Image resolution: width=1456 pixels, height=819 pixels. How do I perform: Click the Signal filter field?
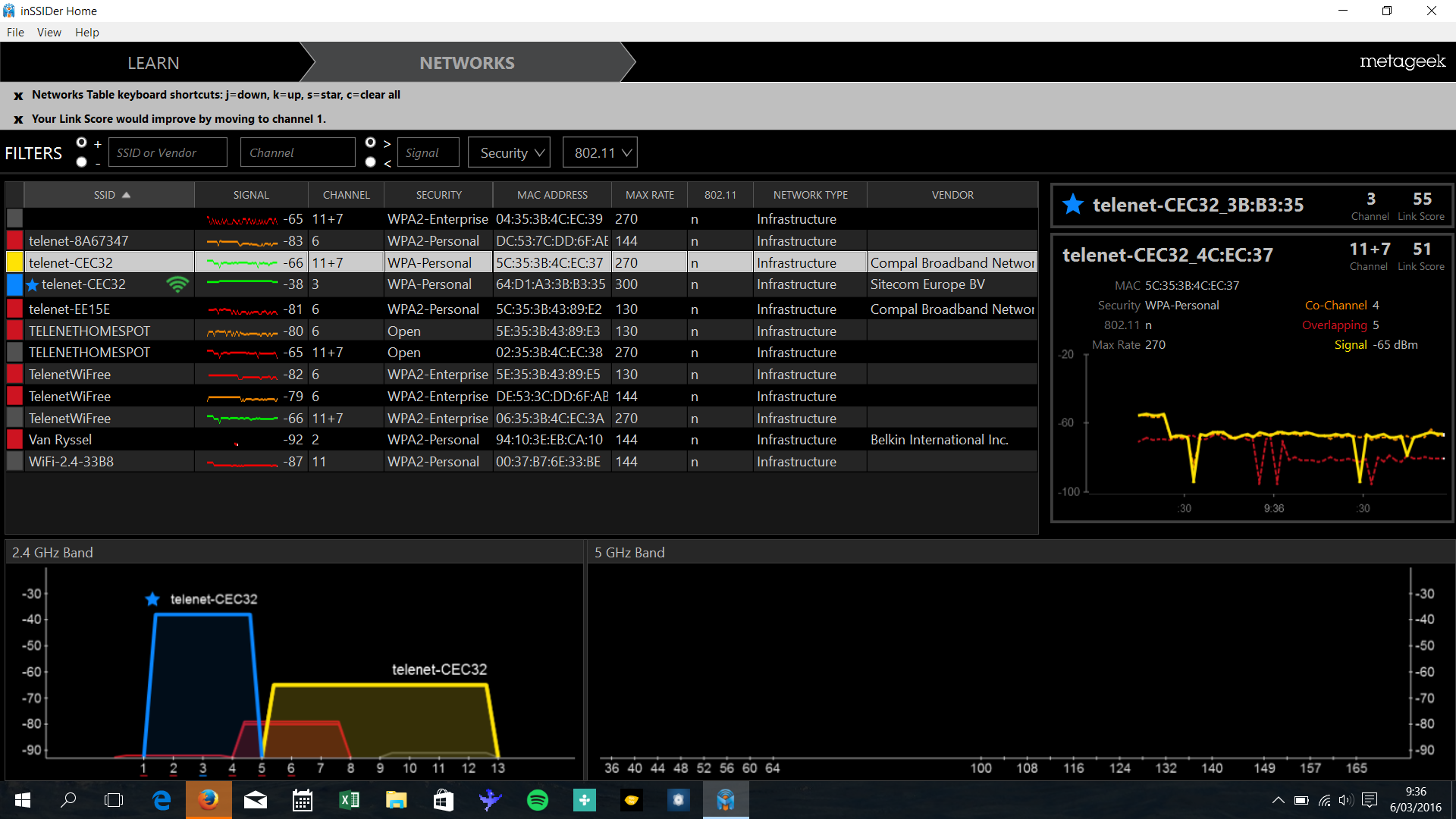click(428, 152)
